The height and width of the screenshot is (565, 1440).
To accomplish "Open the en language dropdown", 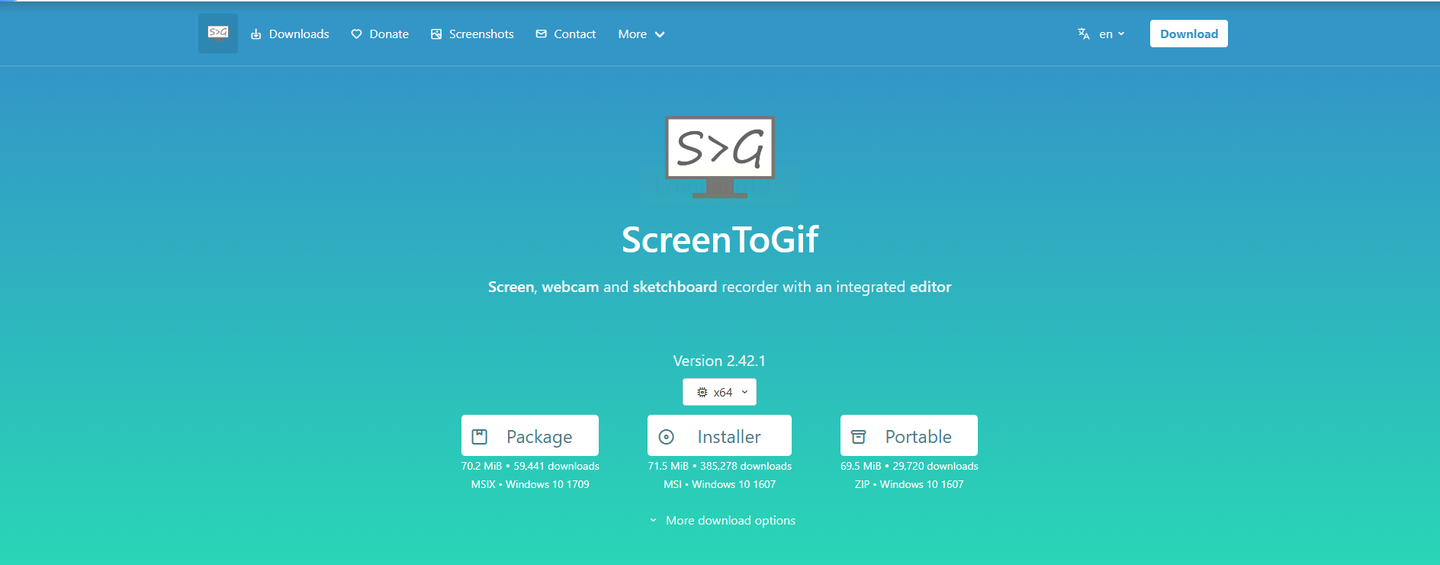I will coord(1111,34).
